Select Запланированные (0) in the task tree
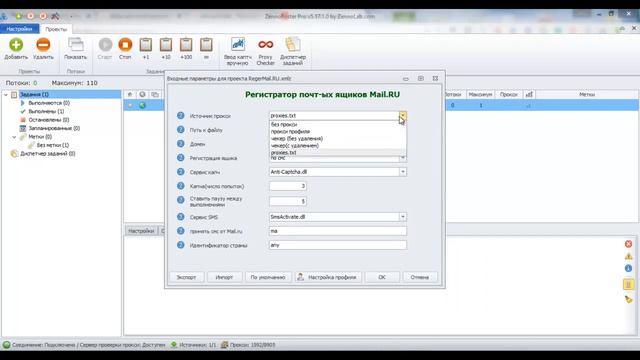Screen dimensions: 640x360 [54, 128]
